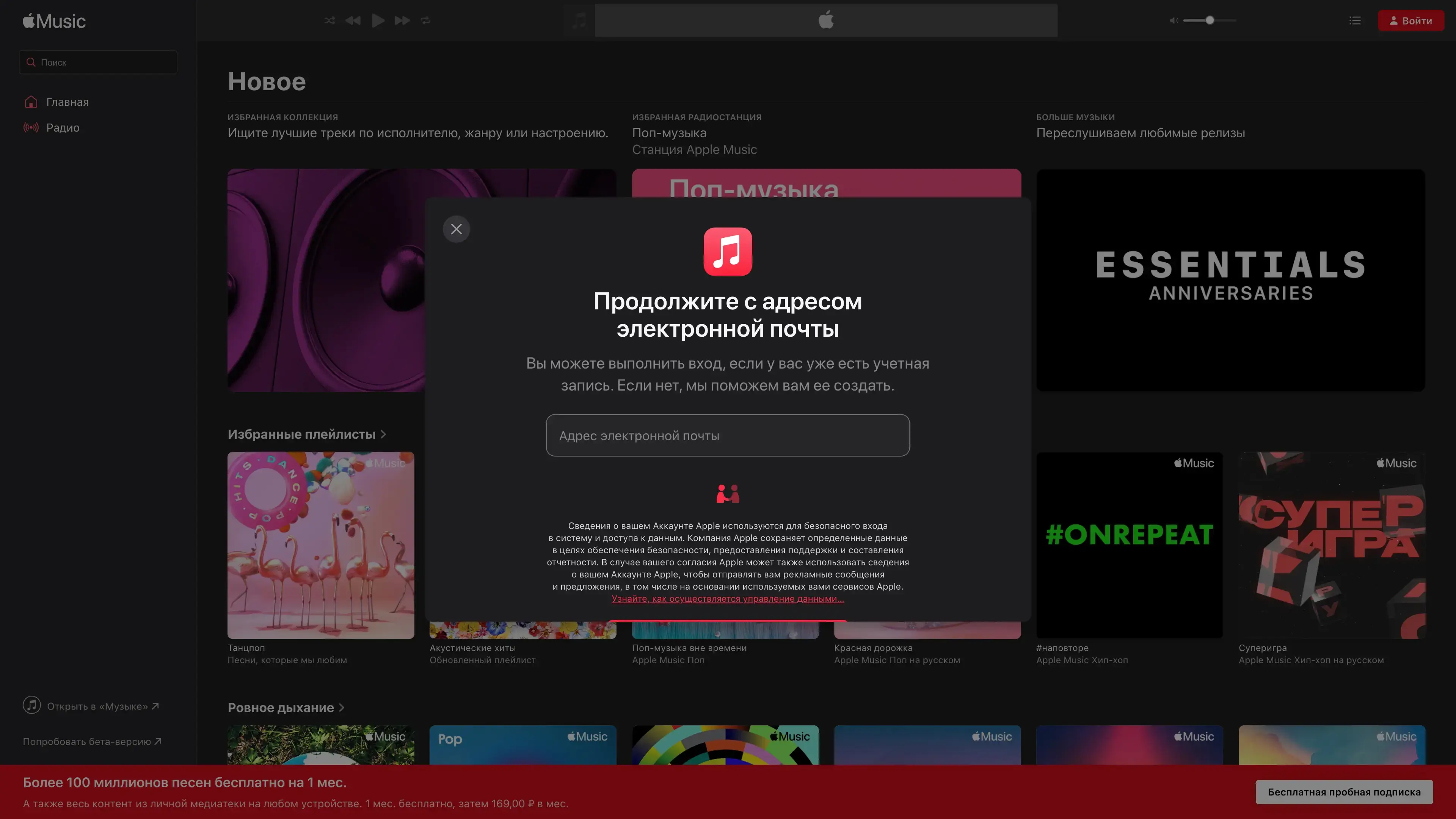Click the Поиск search field
The image size is (1456, 819).
[x=99, y=62]
